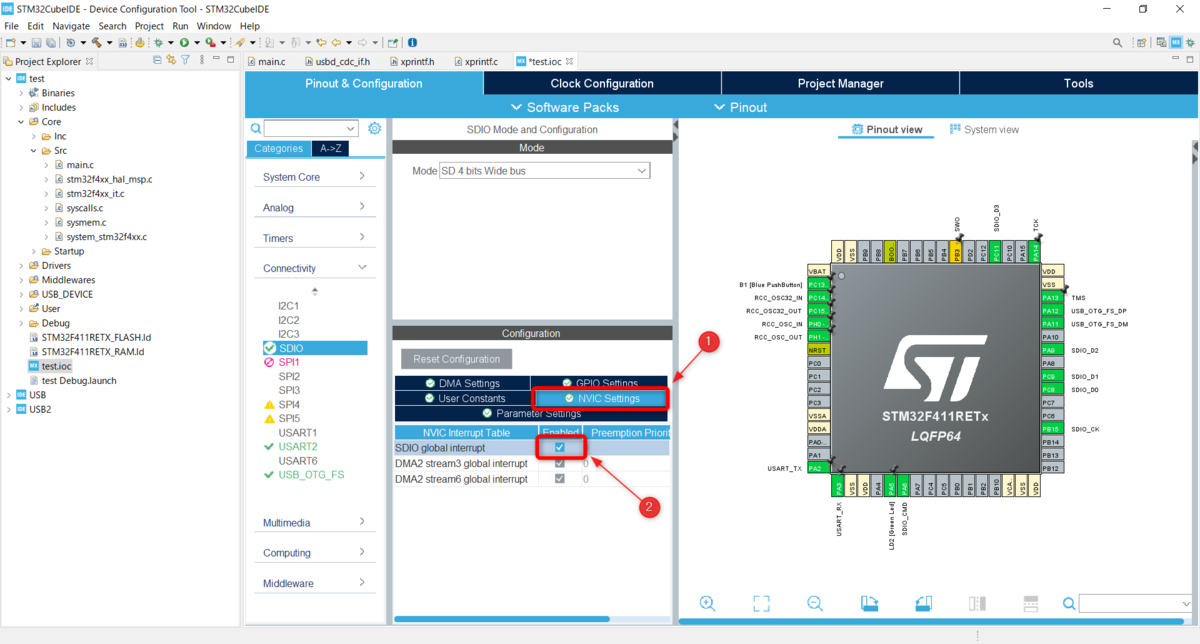Toggle DMA2 stream6 global interrupt checkbox
This screenshot has width=1200, height=644.
pyautogui.click(x=560, y=479)
